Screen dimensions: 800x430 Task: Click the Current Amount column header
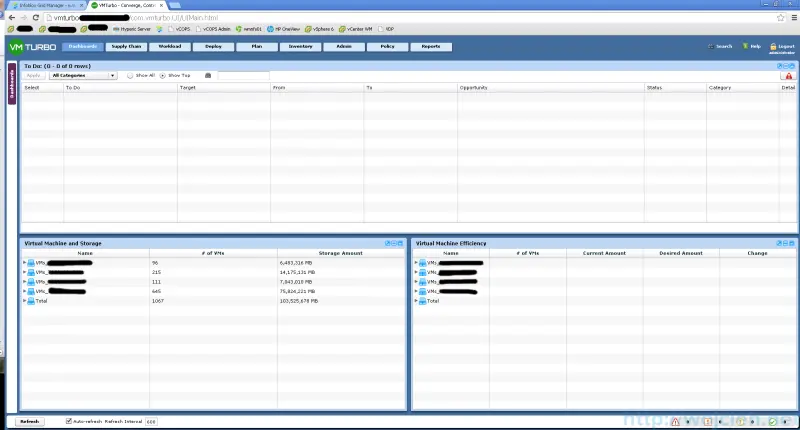click(x=604, y=253)
